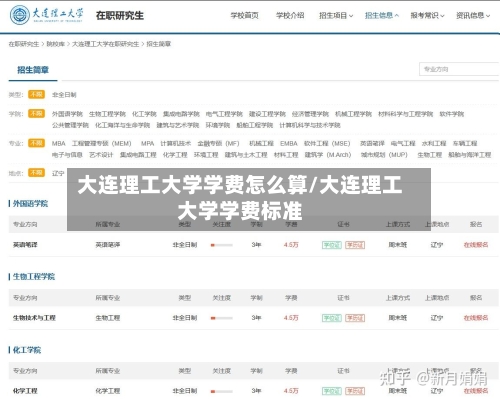Filter by major MPA
This screenshot has width=500, height=399.
click(147, 144)
